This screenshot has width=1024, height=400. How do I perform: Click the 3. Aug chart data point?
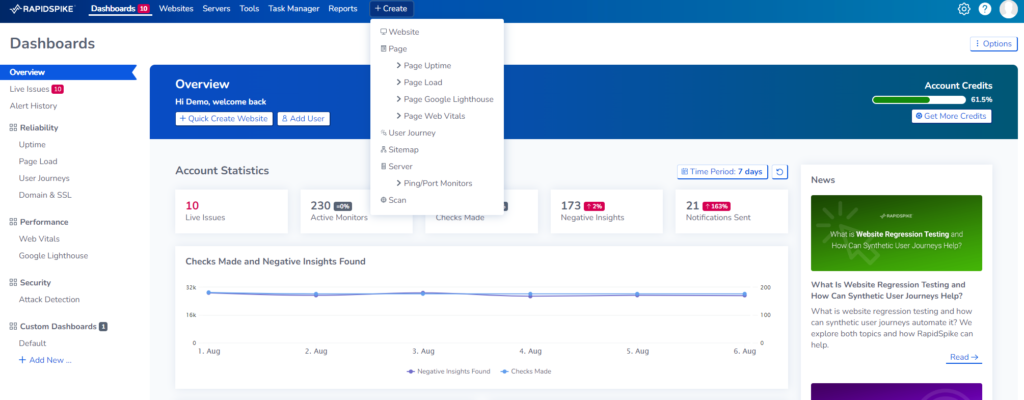(x=423, y=293)
